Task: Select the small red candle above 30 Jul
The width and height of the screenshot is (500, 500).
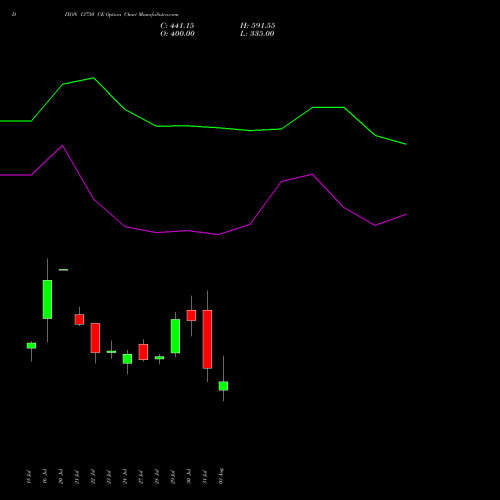Action: (191, 315)
